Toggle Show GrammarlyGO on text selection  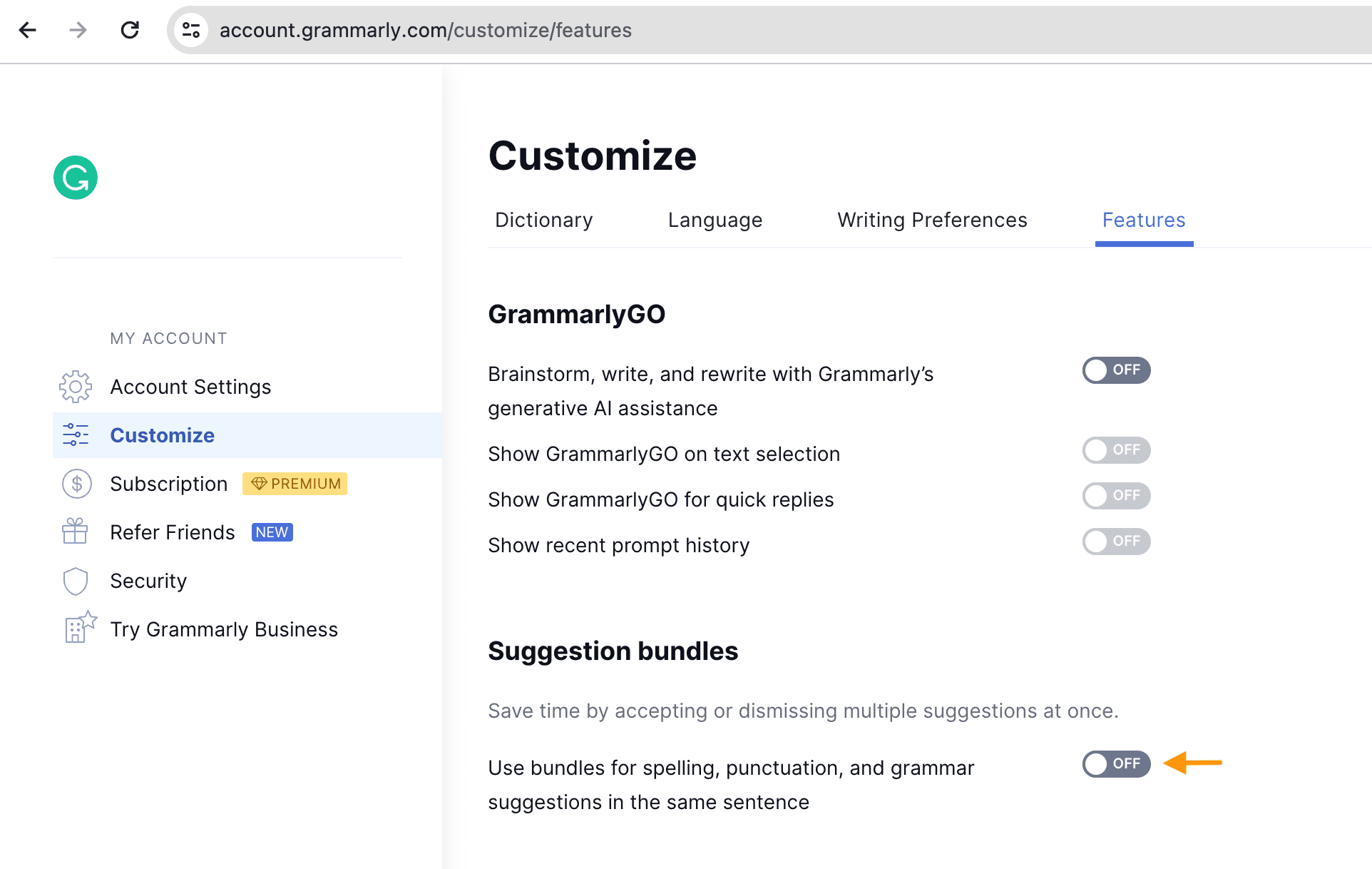tap(1116, 450)
